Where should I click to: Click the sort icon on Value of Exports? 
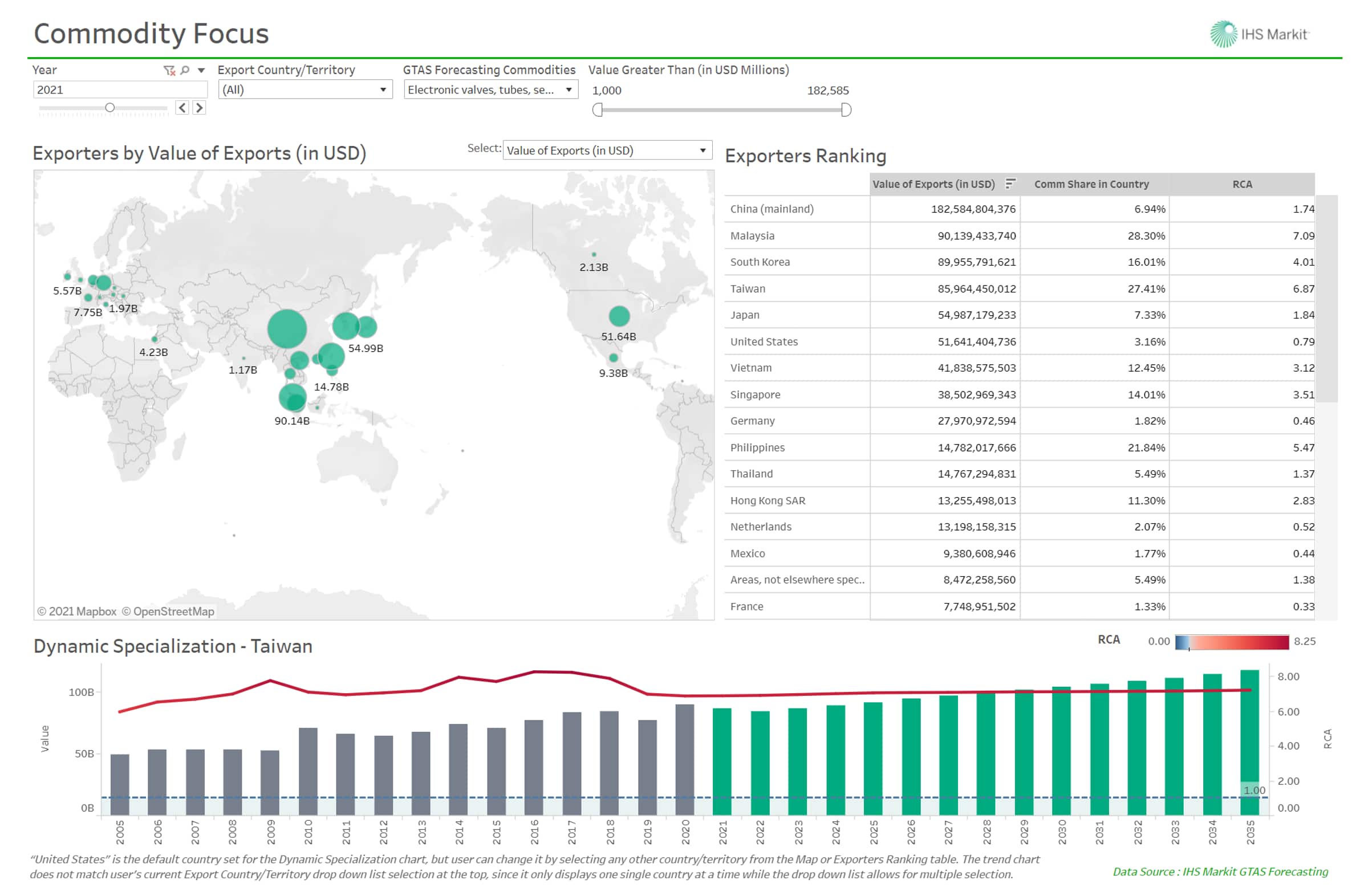1010,184
